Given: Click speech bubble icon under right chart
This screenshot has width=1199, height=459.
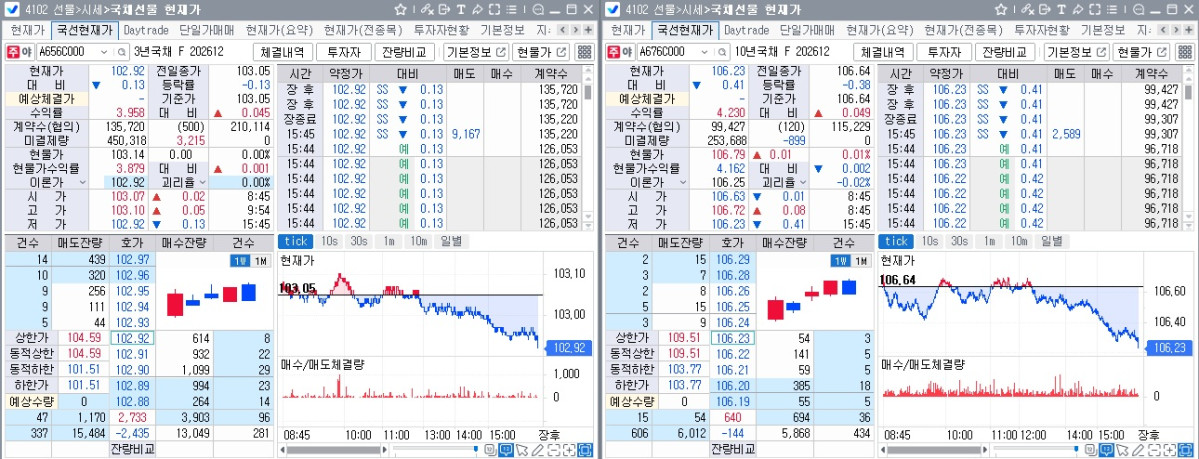Looking at the screenshot, I should point(1106,450).
